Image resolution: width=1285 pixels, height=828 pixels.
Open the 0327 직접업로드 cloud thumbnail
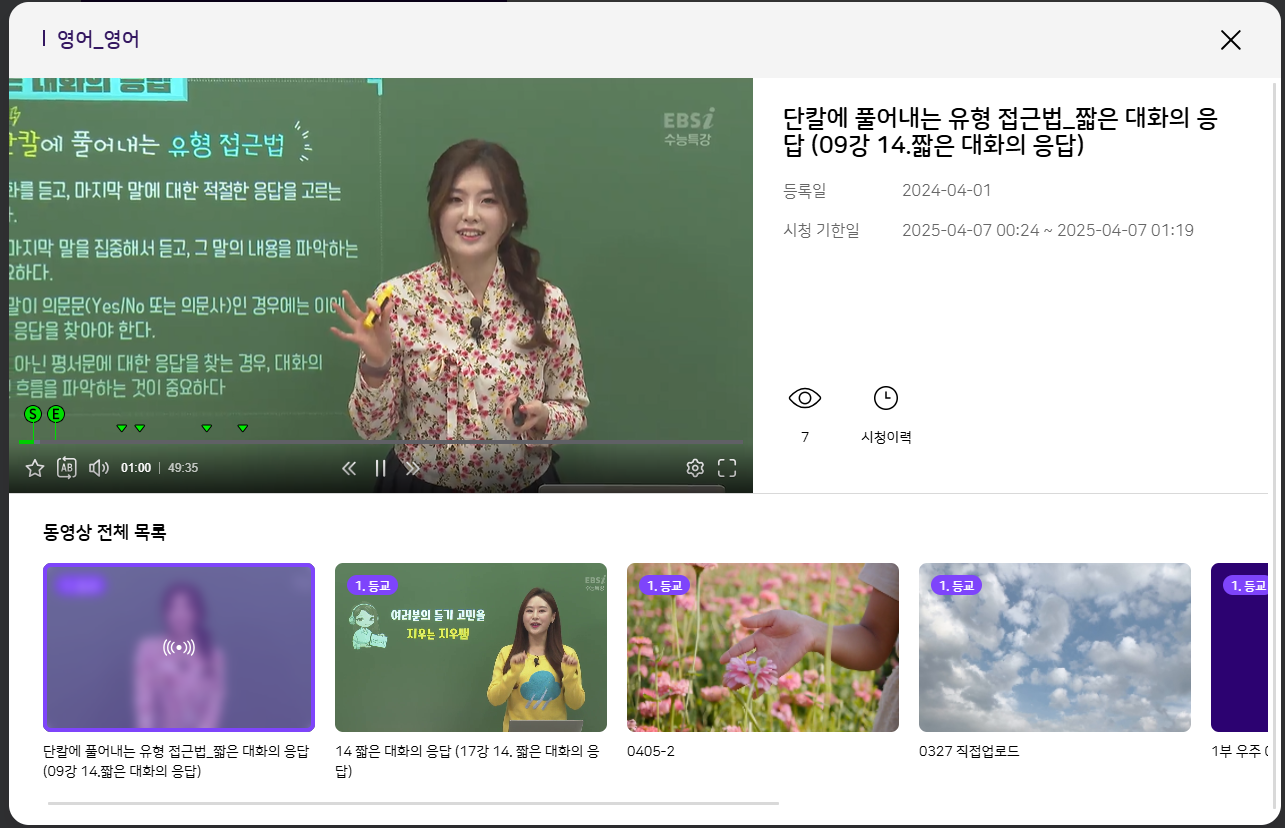tap(1054, 647)
